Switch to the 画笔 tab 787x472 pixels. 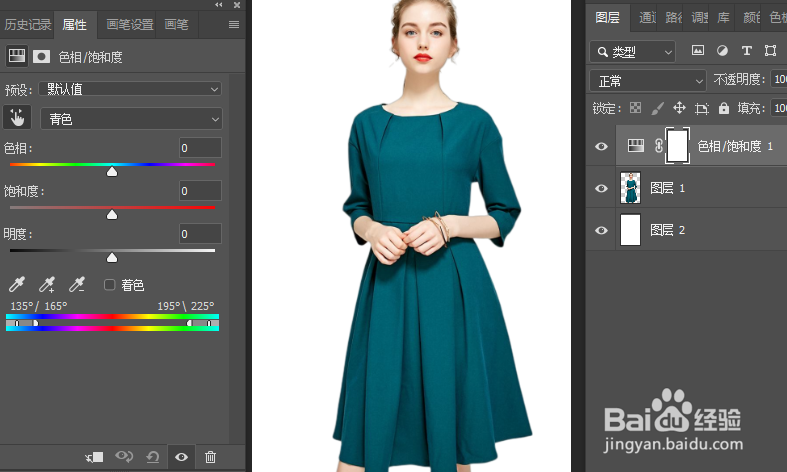177,24
